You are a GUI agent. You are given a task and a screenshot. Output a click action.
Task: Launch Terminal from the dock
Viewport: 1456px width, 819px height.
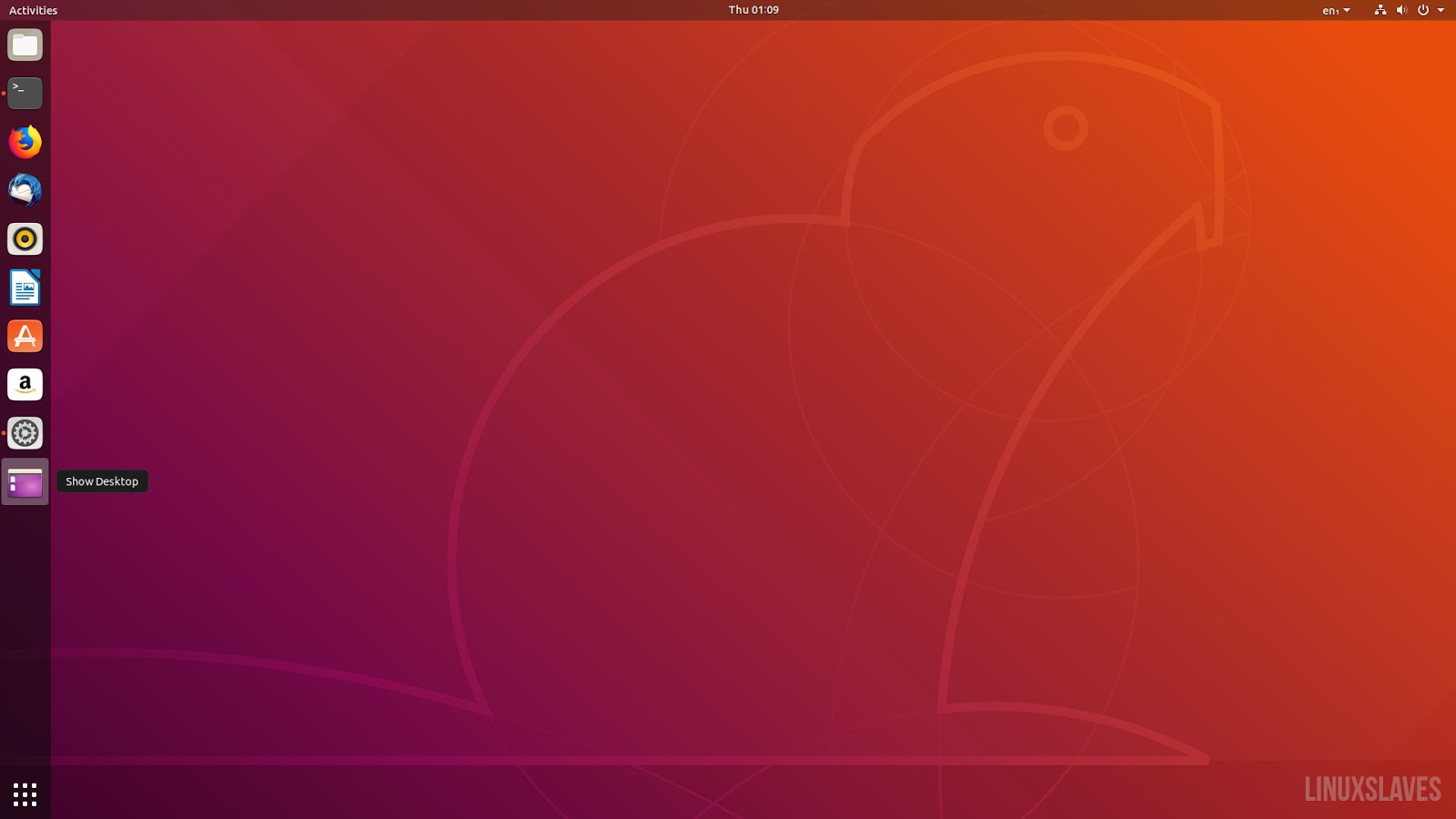pyautogui.click(x=25, y=93)
